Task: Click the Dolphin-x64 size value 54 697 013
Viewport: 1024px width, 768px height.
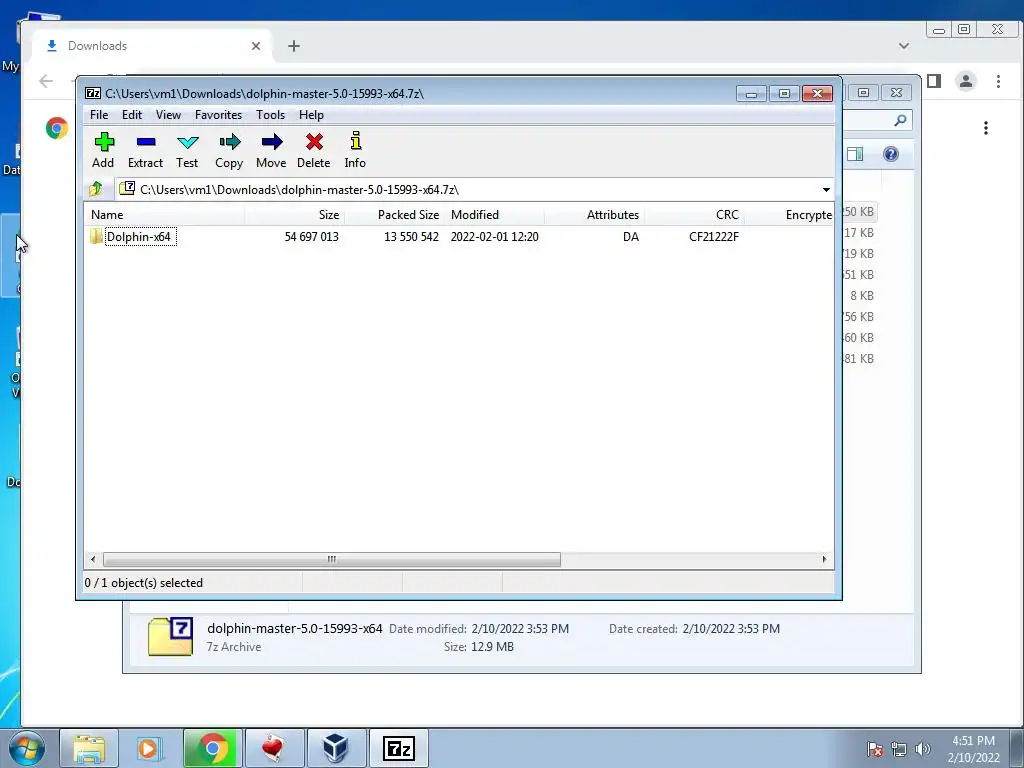Action: click(x=312, y=236)
